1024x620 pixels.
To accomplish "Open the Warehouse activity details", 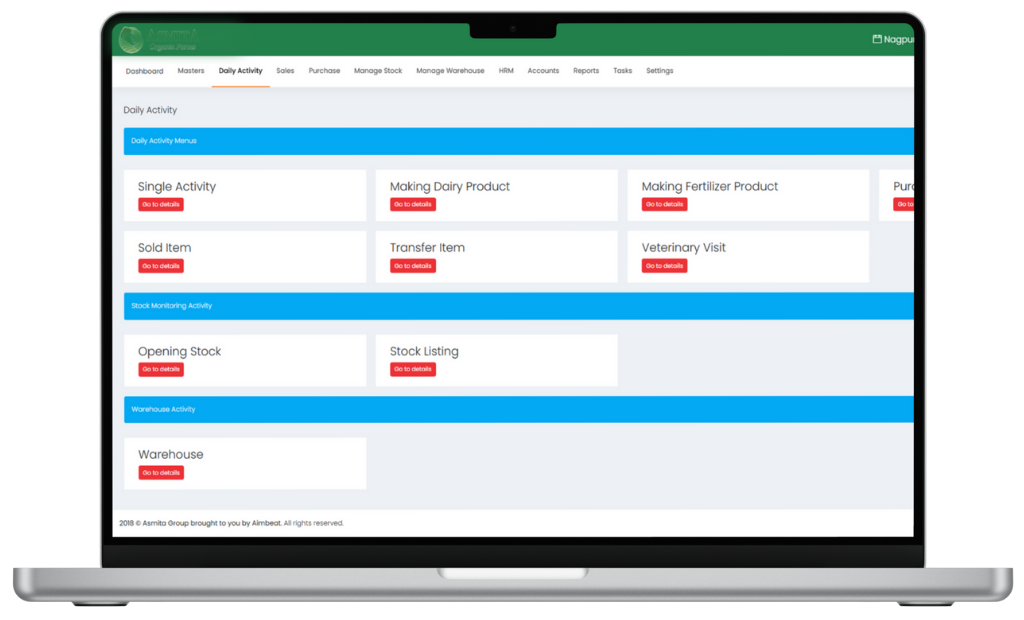I will pos(159,472).
